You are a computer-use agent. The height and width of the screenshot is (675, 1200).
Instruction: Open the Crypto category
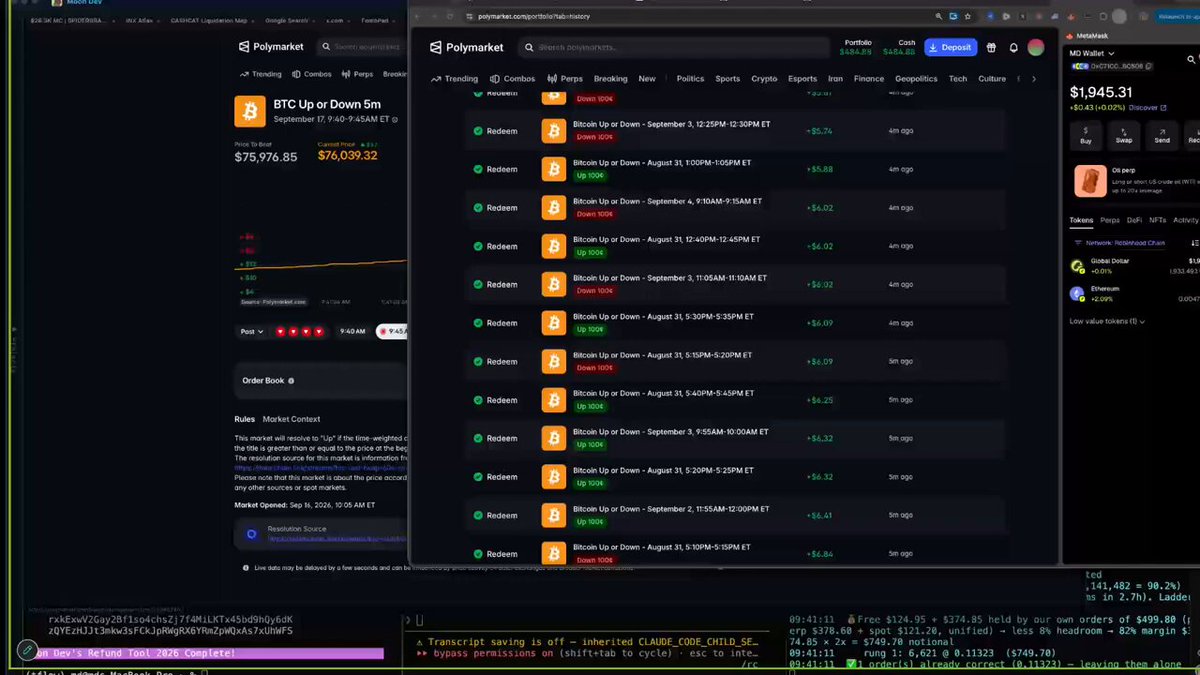(764, 79)
